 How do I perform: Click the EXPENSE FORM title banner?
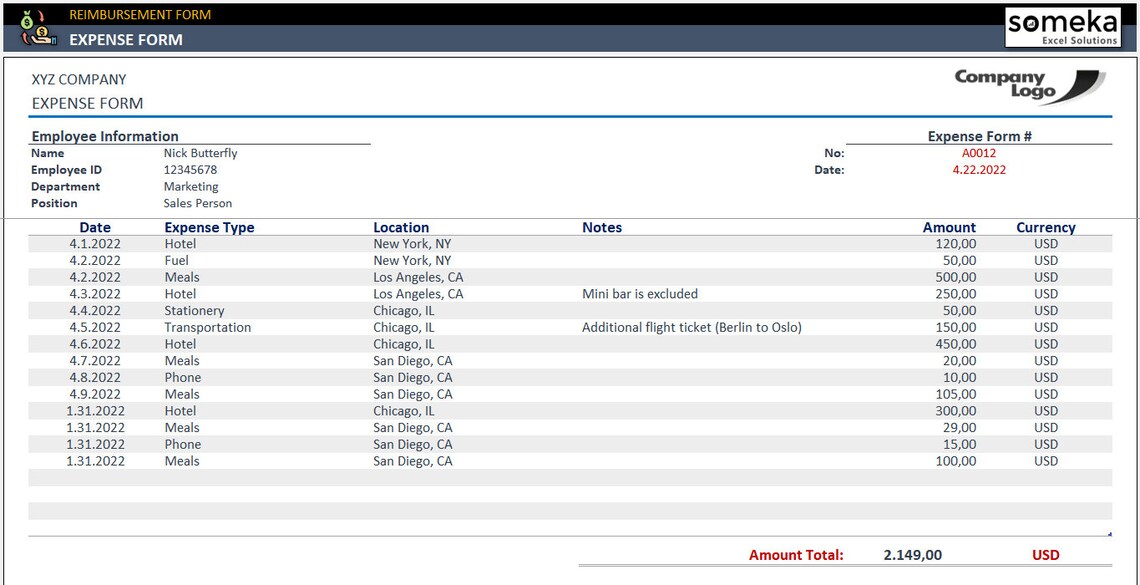pyautogui.click(x=124, y=39)
